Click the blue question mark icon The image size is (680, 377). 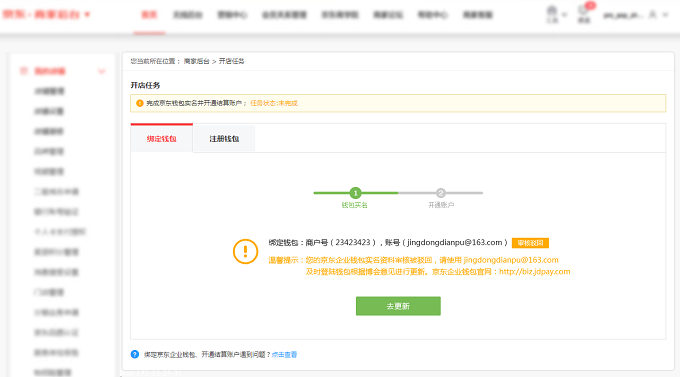pyautogui.click(x=135, y=354)
